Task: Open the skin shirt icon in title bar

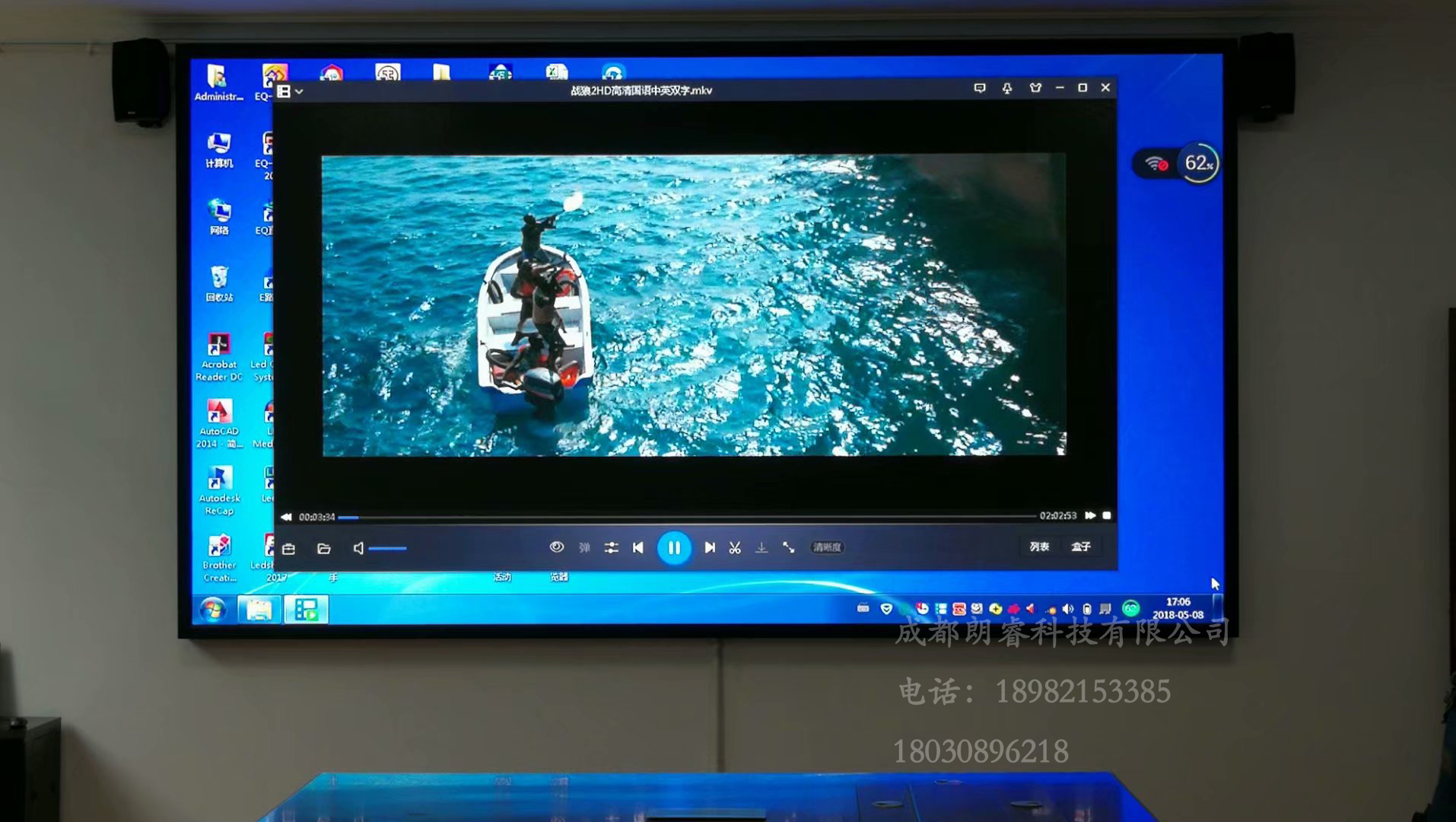Action: coord(1035,88)
